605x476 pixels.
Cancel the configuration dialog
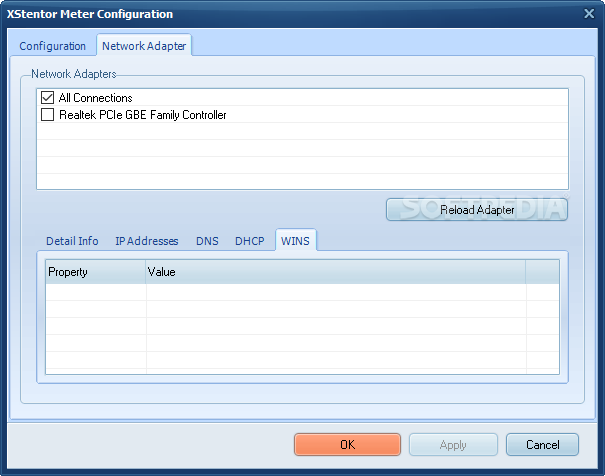[542, 445]
